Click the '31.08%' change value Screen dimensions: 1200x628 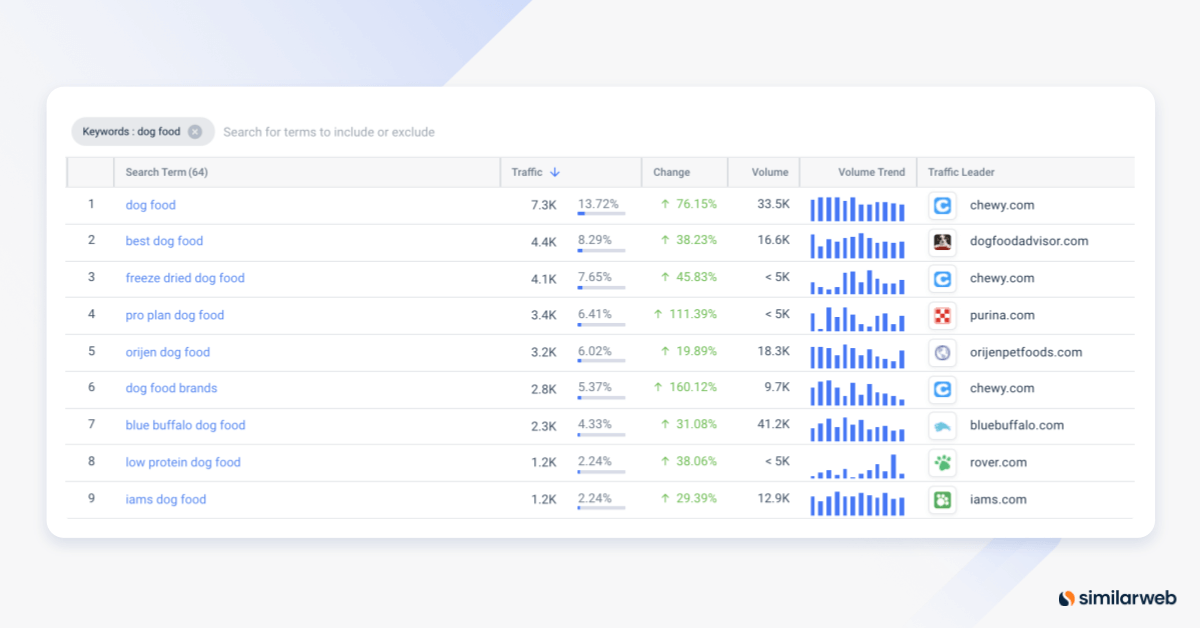coord(696,424)
